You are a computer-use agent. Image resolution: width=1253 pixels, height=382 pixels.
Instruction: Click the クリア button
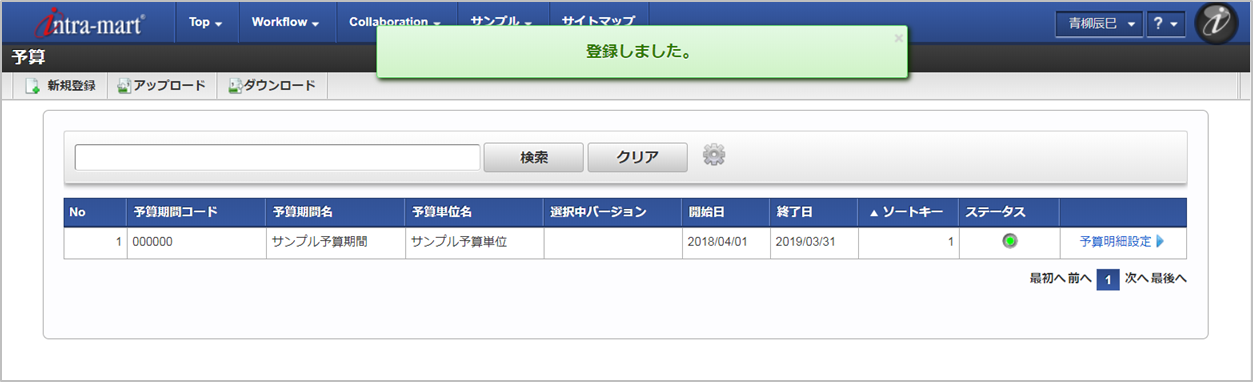pos(638,158)
